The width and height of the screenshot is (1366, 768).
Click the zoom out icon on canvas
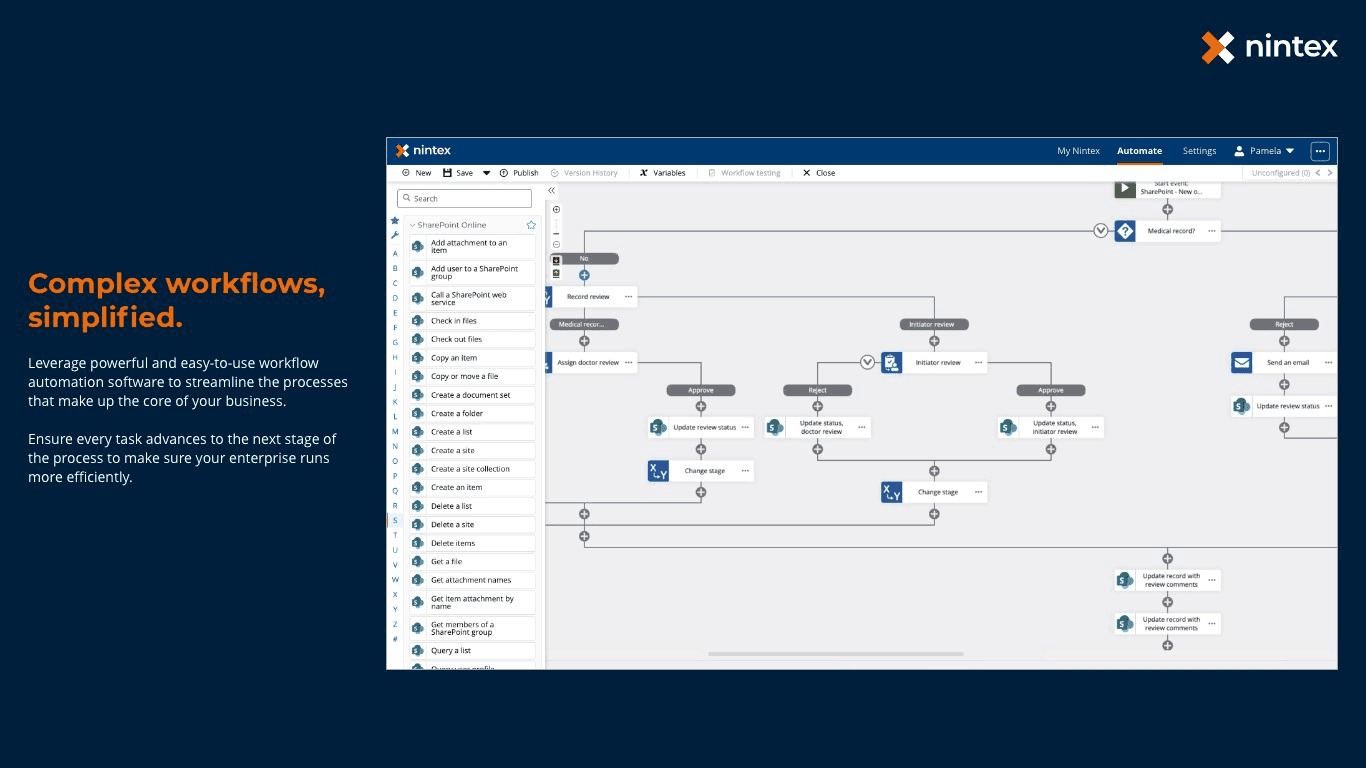(556, 244)
